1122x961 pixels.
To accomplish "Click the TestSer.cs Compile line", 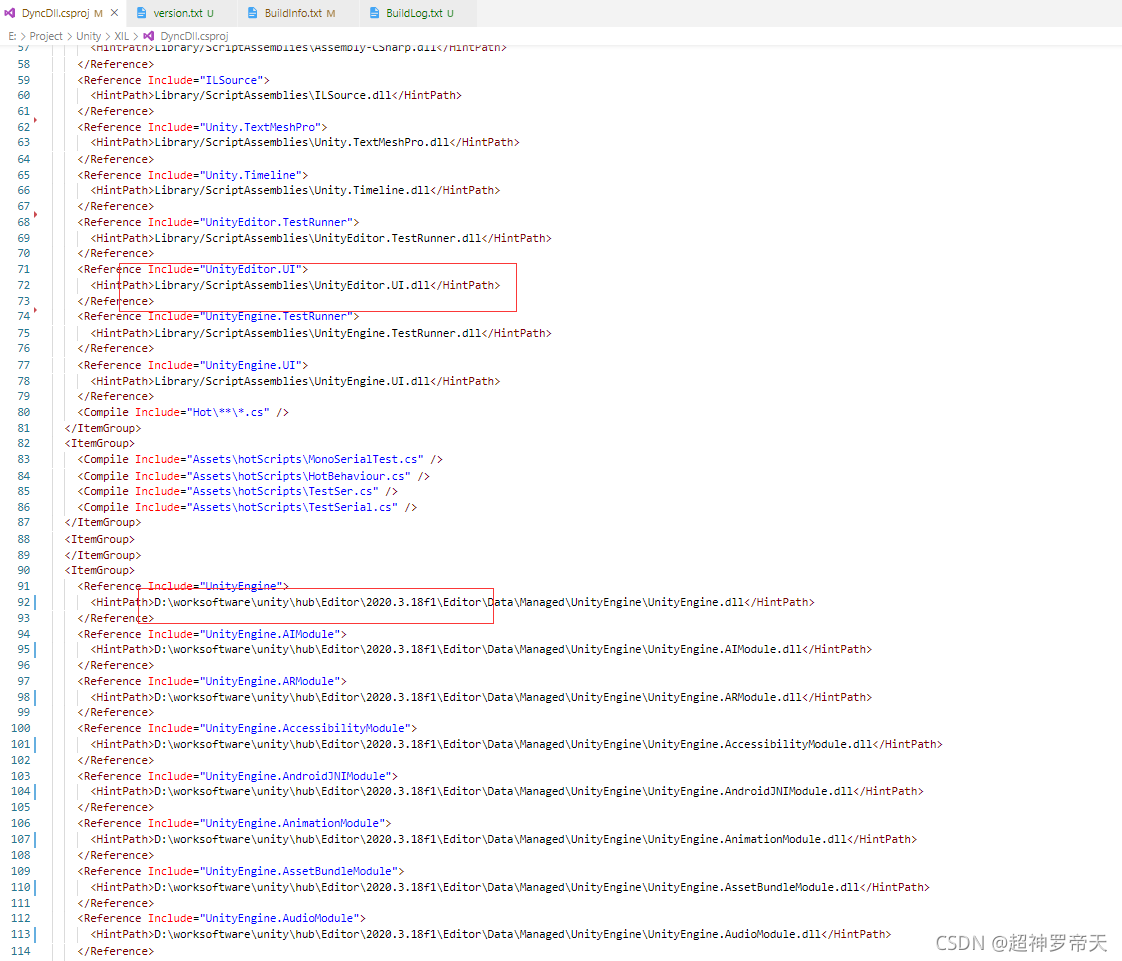I will click(238, 492).
